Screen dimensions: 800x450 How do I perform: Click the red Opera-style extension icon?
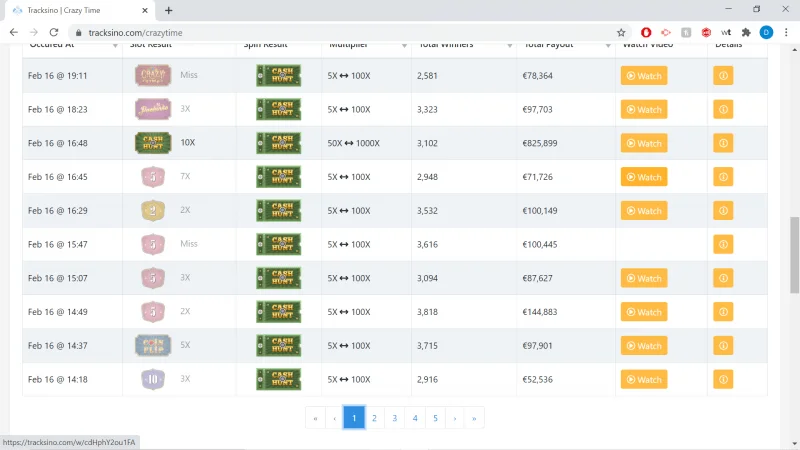[x=646, y=33]
